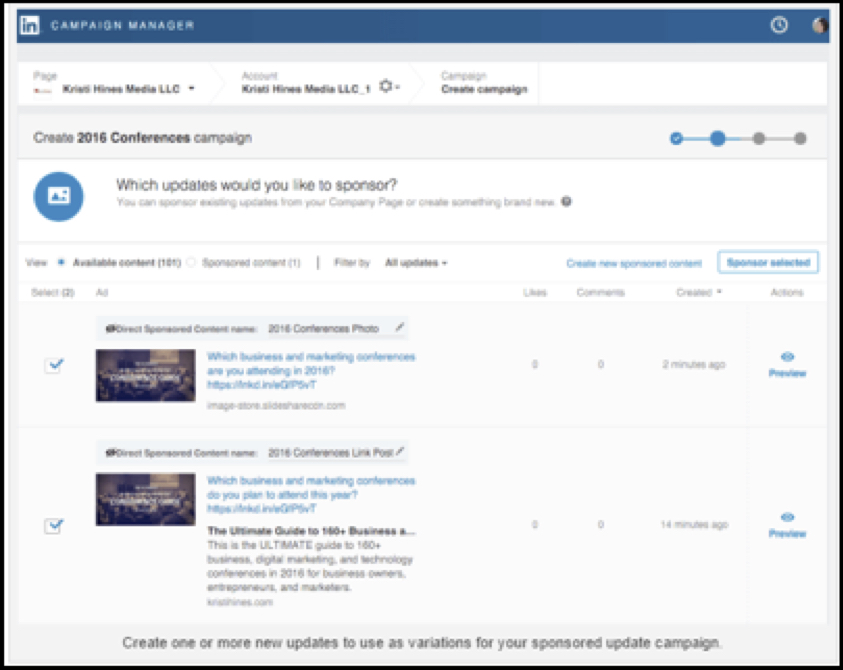
Task: Click the sponsored content image icon circle
Action: point(59,196)
